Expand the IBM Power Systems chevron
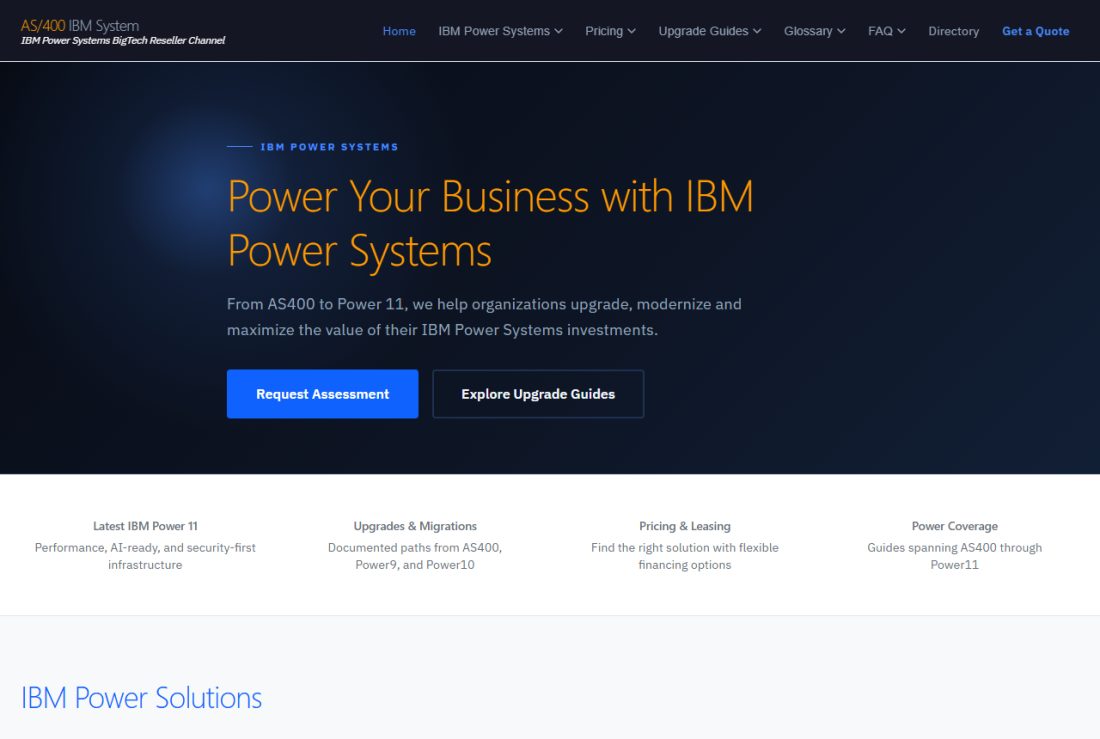 coord(558,31)
